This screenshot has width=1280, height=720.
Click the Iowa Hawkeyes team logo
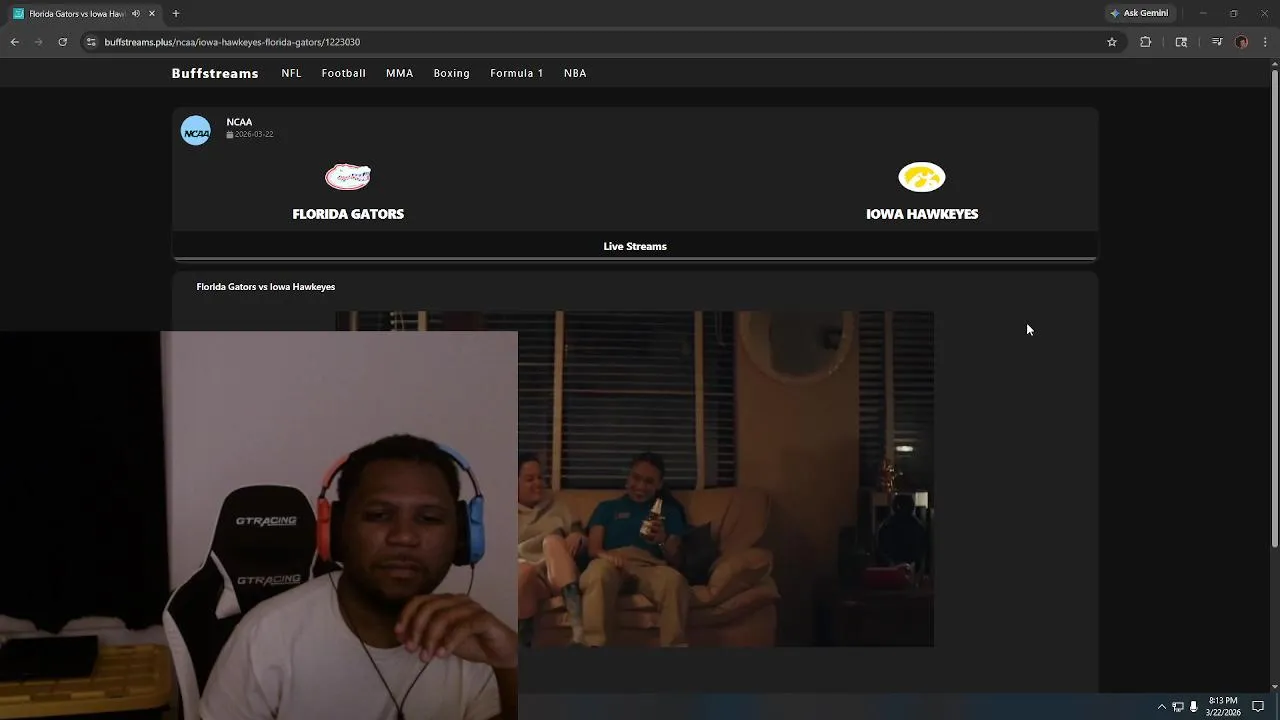[x=922, y=177]
